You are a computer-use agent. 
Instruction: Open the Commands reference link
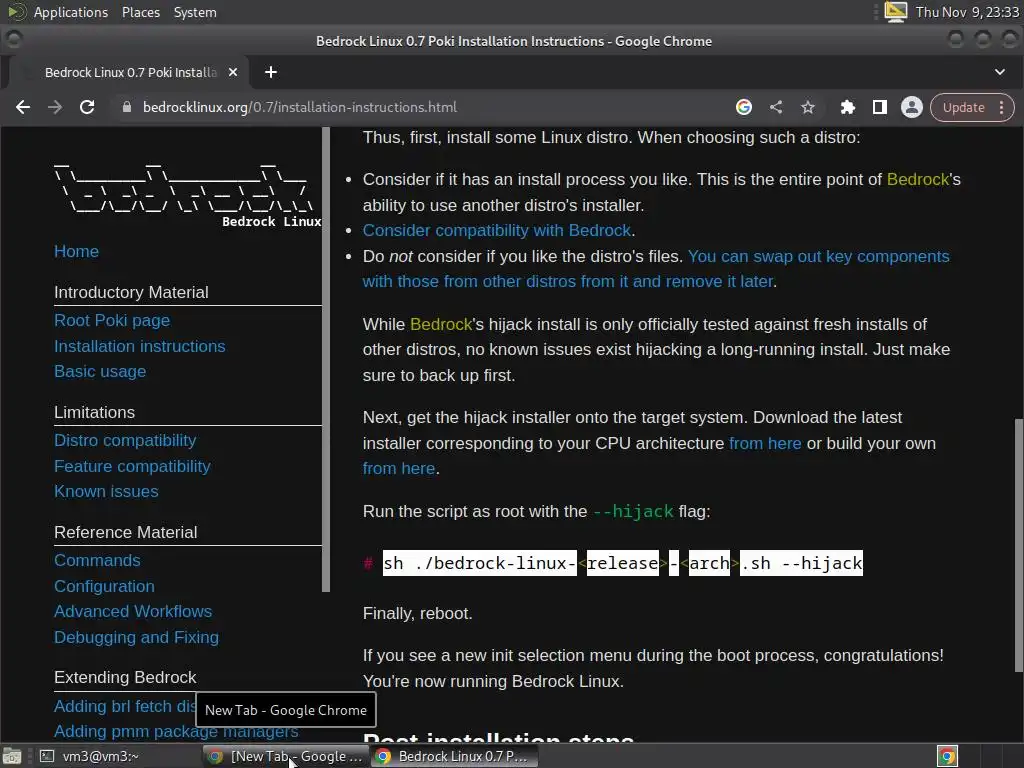(97, 560)
